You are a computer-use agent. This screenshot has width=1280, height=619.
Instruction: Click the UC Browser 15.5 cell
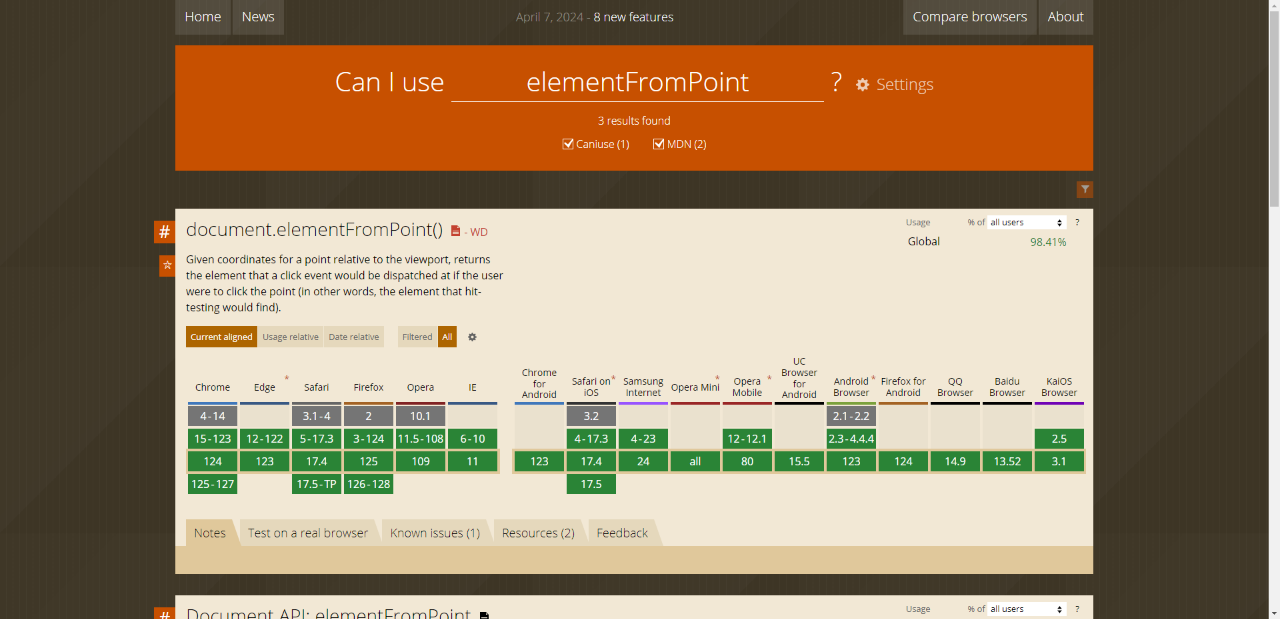[x=799, y=462]
